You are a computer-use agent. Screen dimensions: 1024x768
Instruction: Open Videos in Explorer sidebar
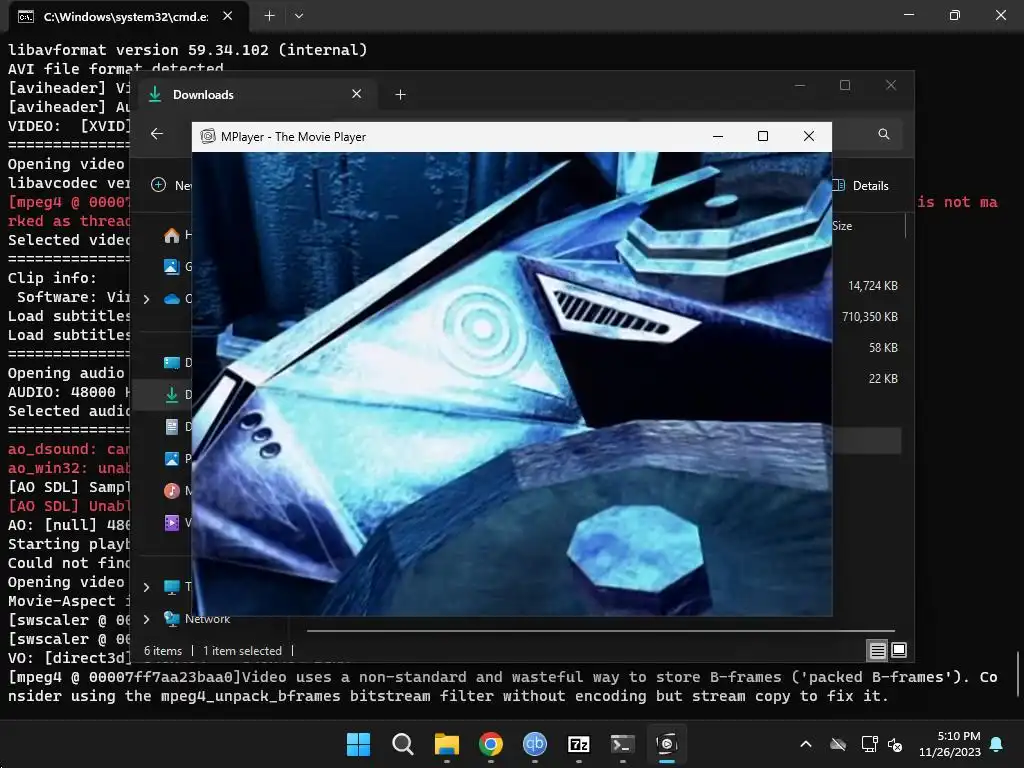coord(172,522)
